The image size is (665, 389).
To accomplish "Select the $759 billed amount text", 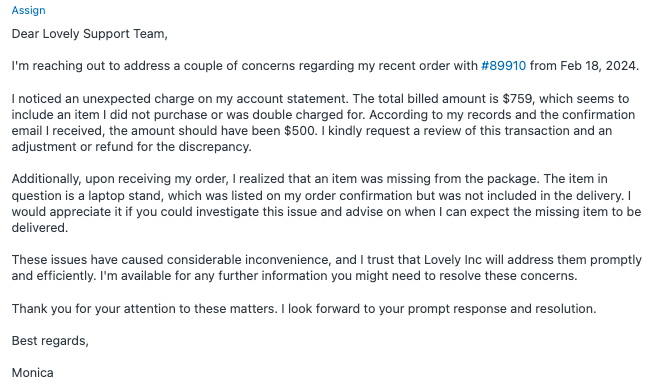I will pos(517,98).
